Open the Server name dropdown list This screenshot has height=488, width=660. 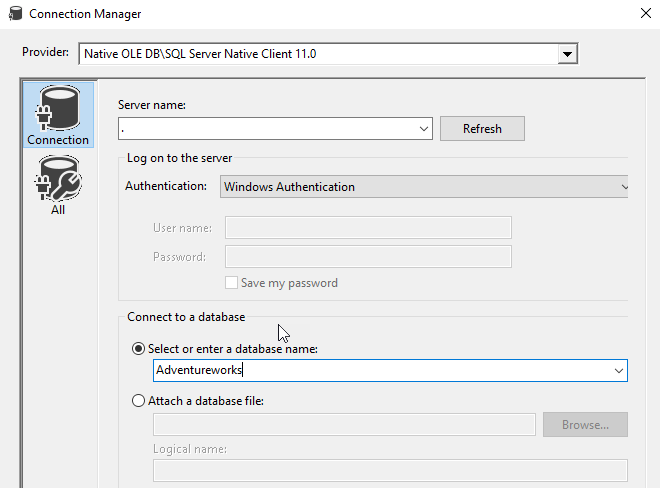[x=423, y=129]
